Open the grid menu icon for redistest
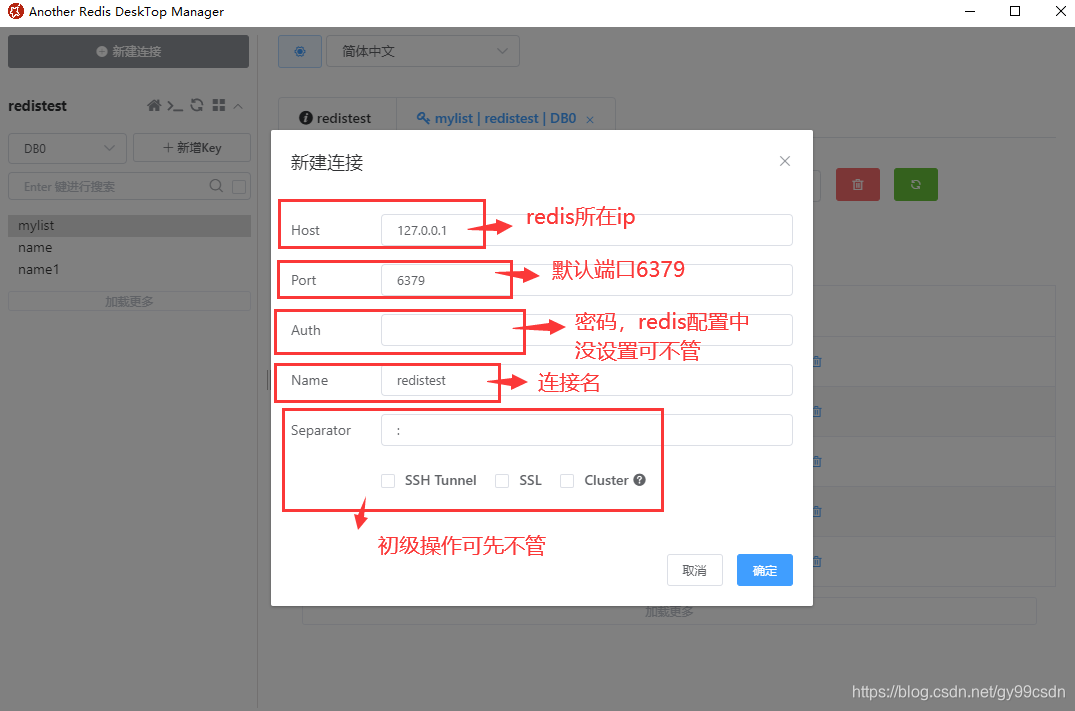 (x=219, y=105)
